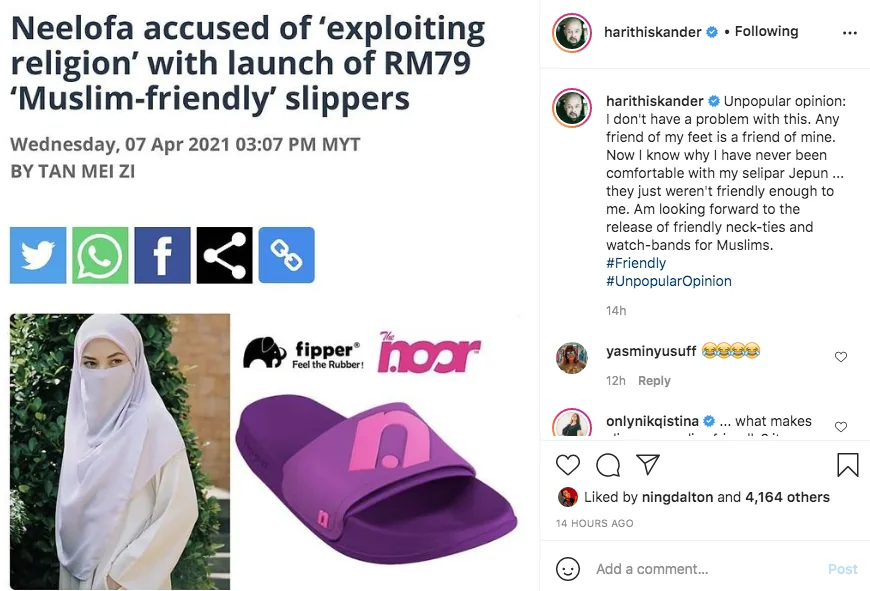
Task: Open the comment bubble icon
Action: point(608,465)
